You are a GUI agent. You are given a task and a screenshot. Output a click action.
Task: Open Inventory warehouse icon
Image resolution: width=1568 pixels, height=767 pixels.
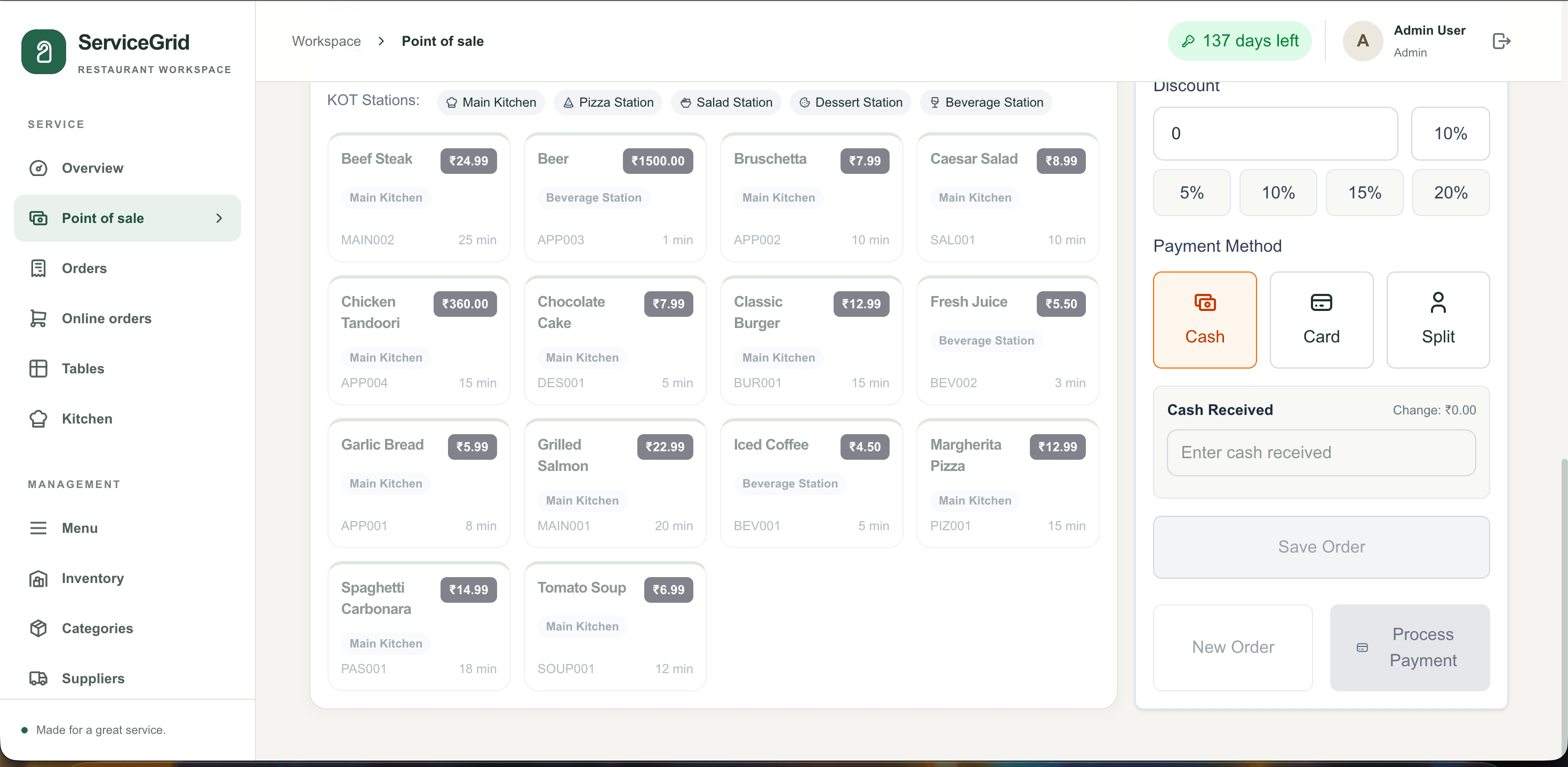(38, 578)
